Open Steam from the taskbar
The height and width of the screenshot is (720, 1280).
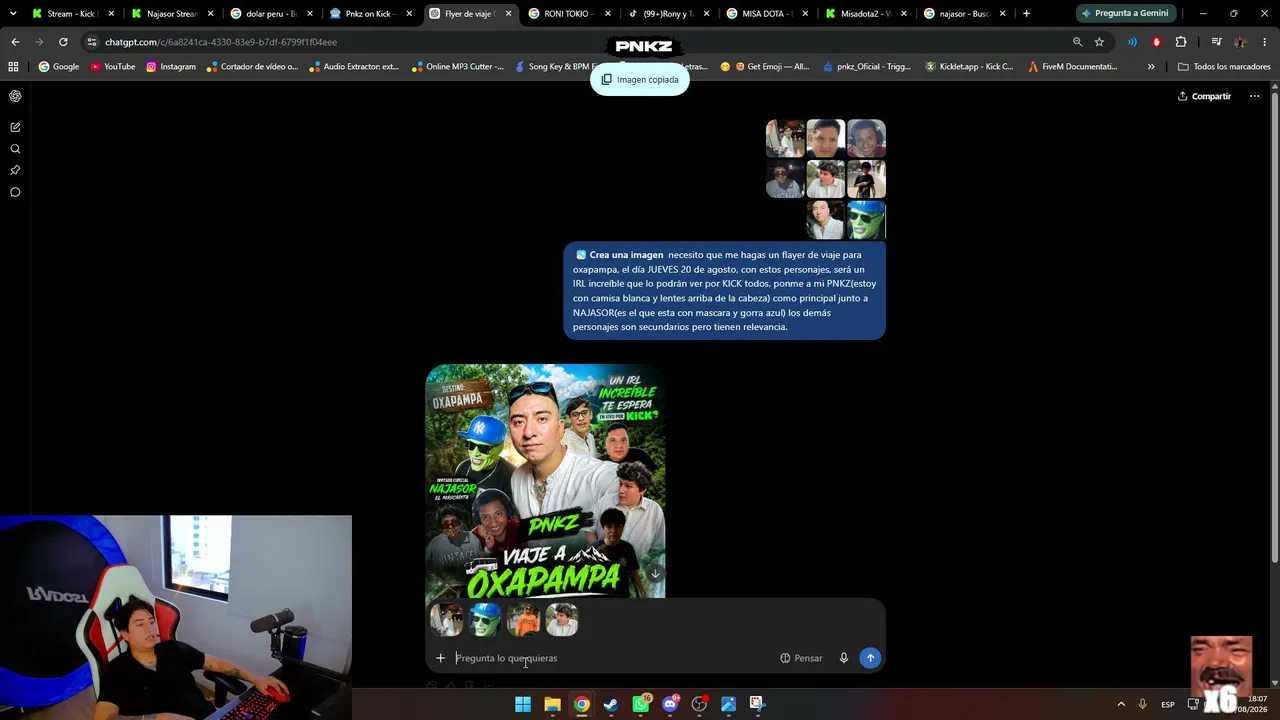[x=611, y=704]
